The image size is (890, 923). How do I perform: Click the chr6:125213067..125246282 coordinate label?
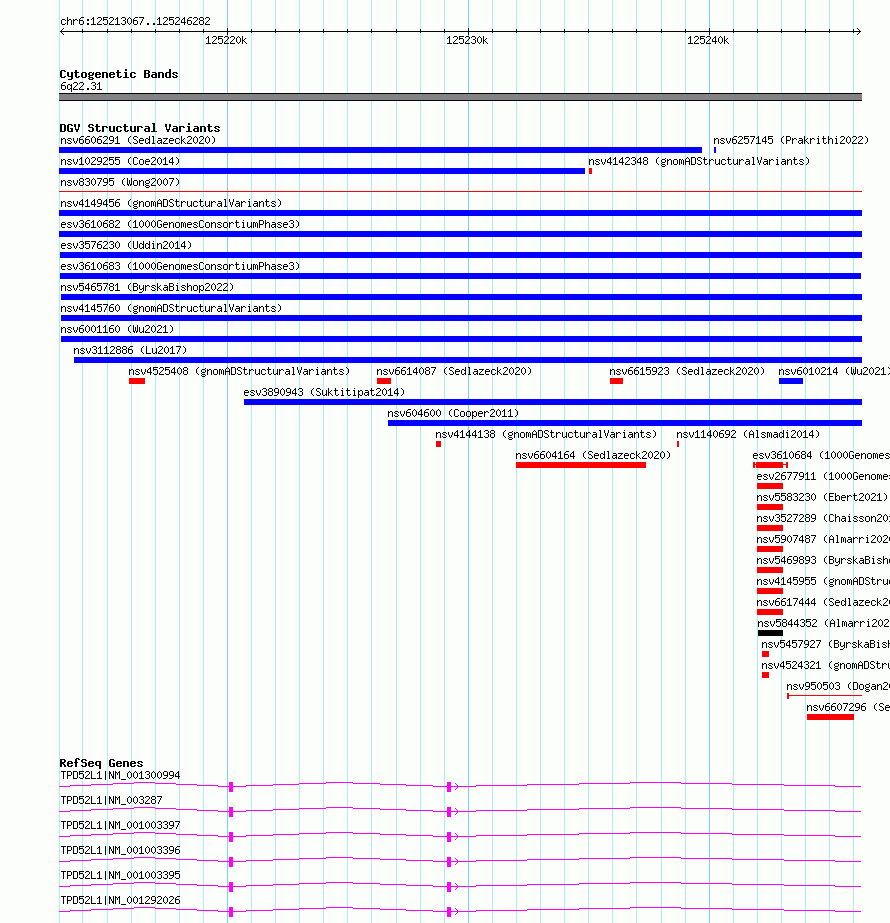[135, 21]
